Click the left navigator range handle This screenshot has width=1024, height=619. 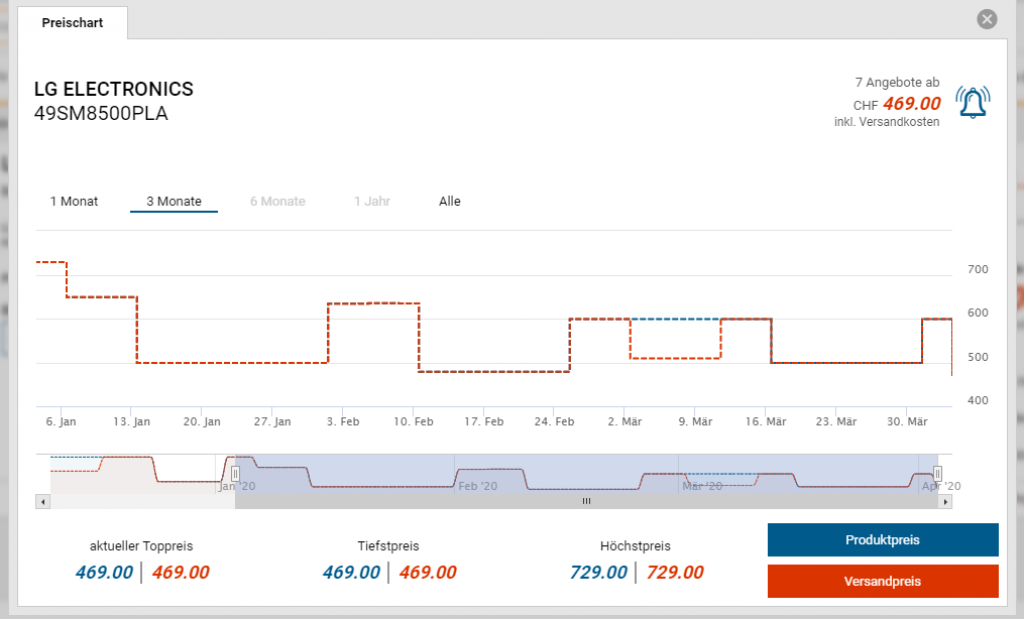coord(236,473)
